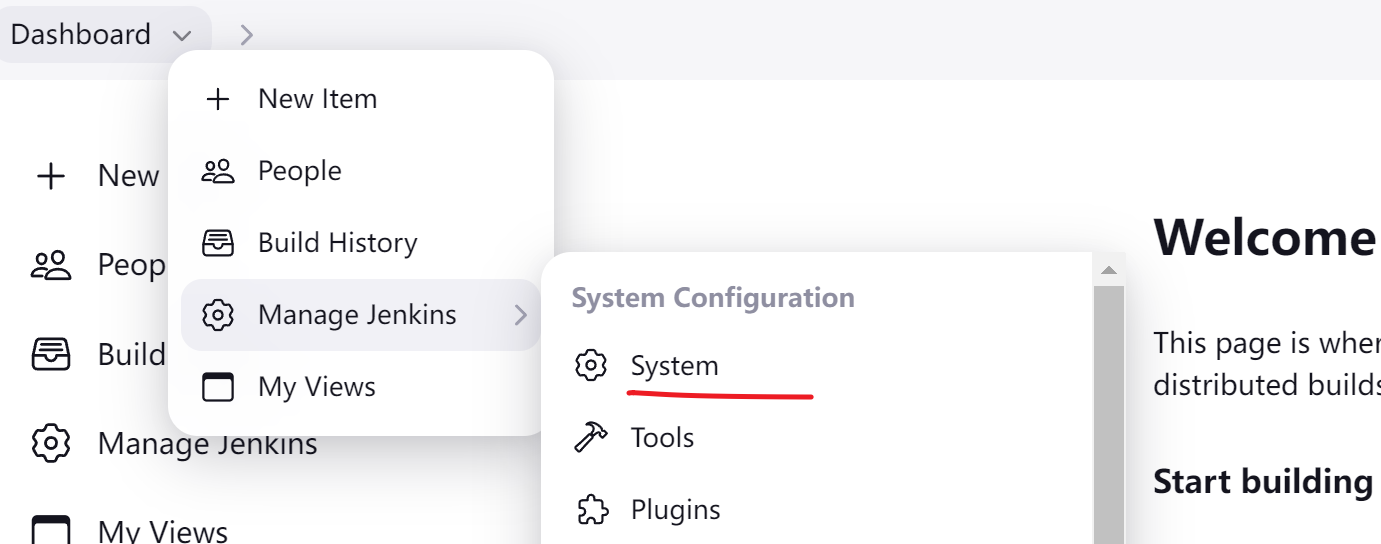
Task: Click the breadcrumb right chevron after Dashboard
Action: point(247,35)
